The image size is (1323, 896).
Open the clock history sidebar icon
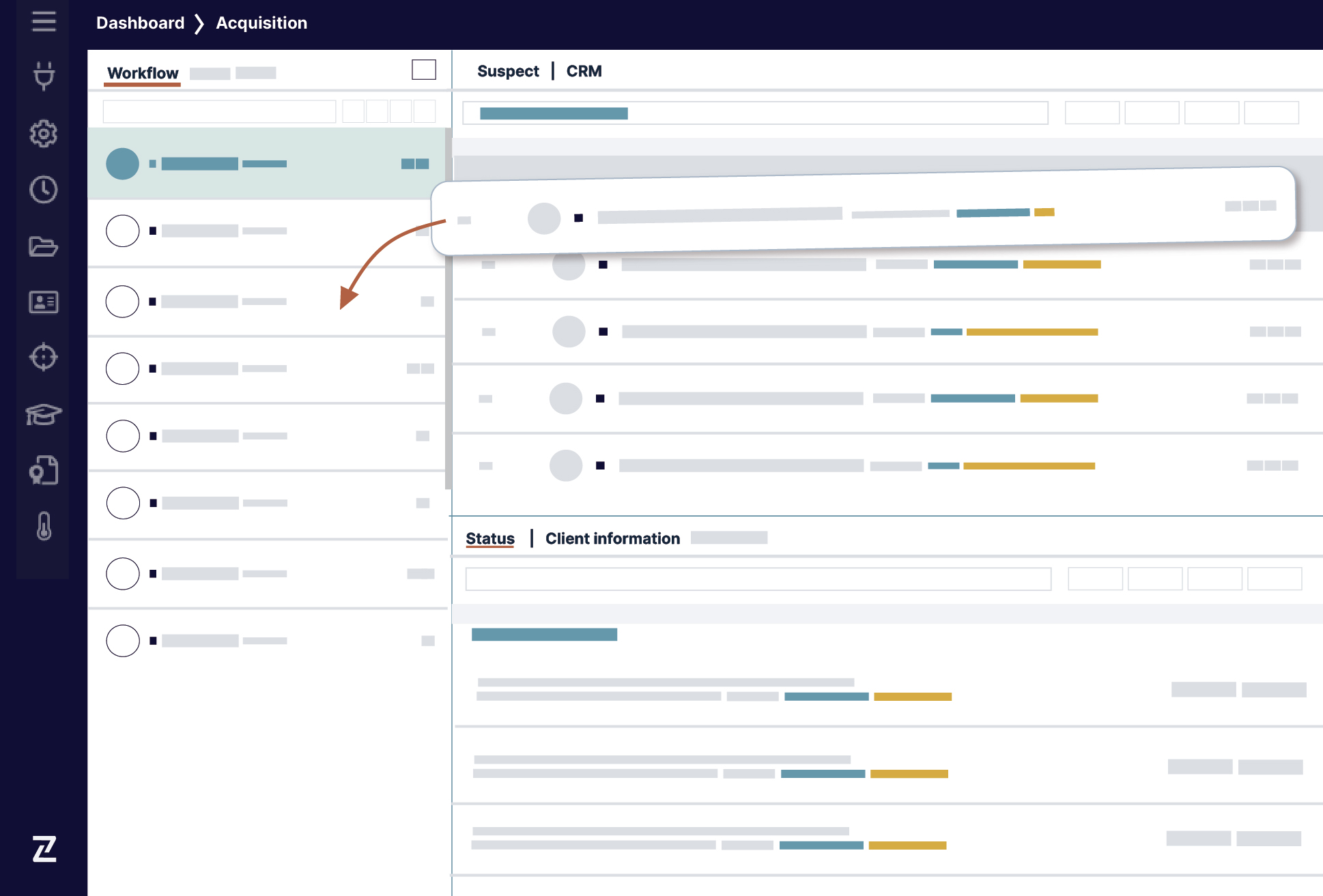pos(44,190)
